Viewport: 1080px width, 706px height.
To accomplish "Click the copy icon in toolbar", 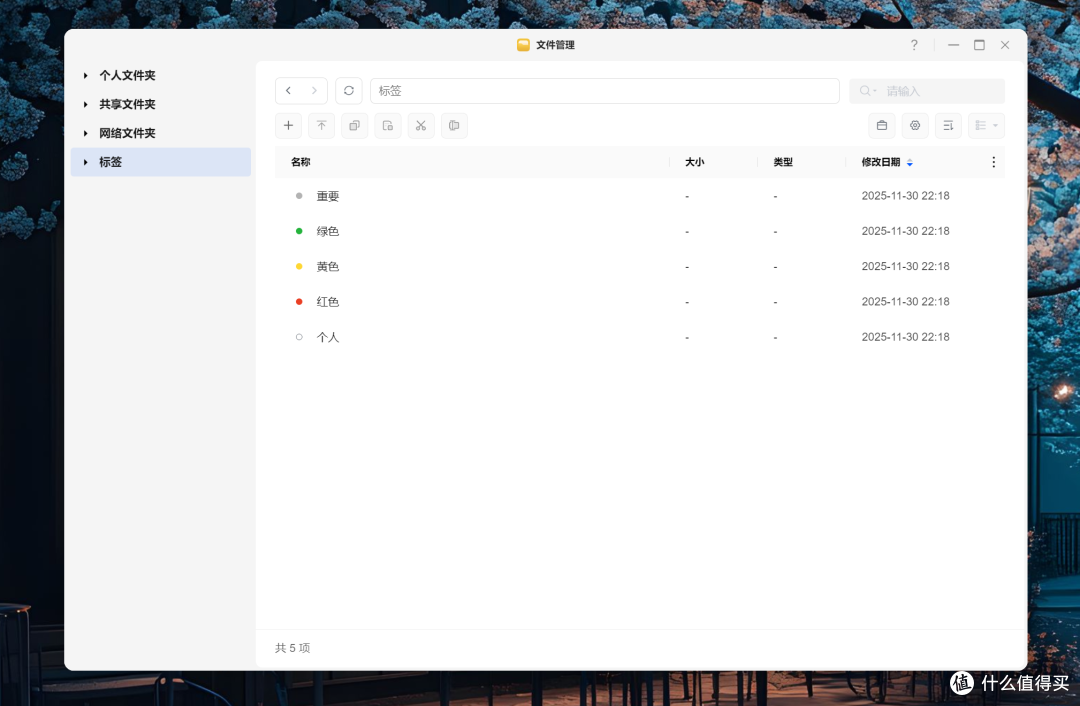I will (x=355, y=125).
